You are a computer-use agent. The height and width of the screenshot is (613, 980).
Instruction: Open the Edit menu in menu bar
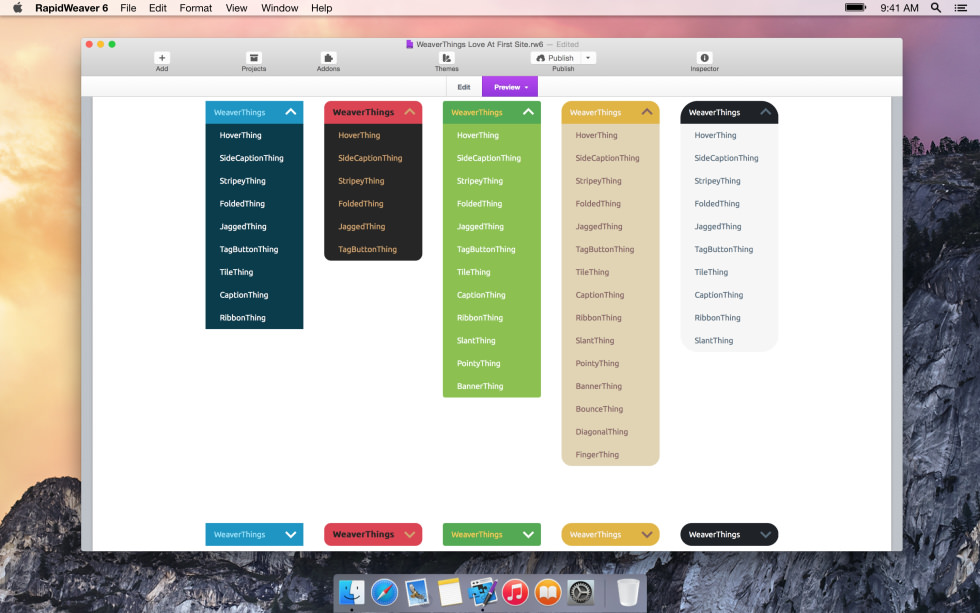(158, 8)
